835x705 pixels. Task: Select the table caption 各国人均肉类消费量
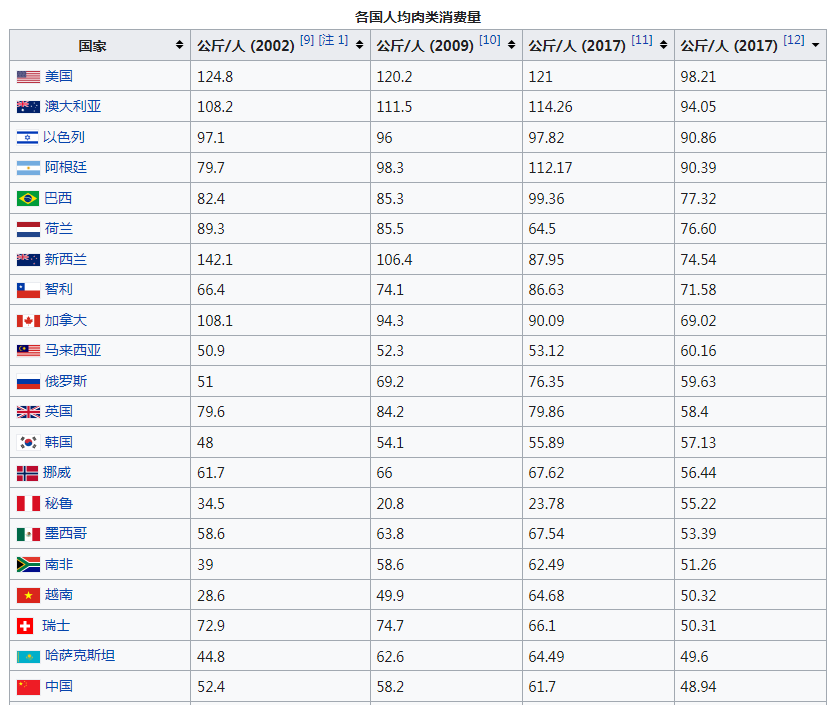tap(418, 17)
